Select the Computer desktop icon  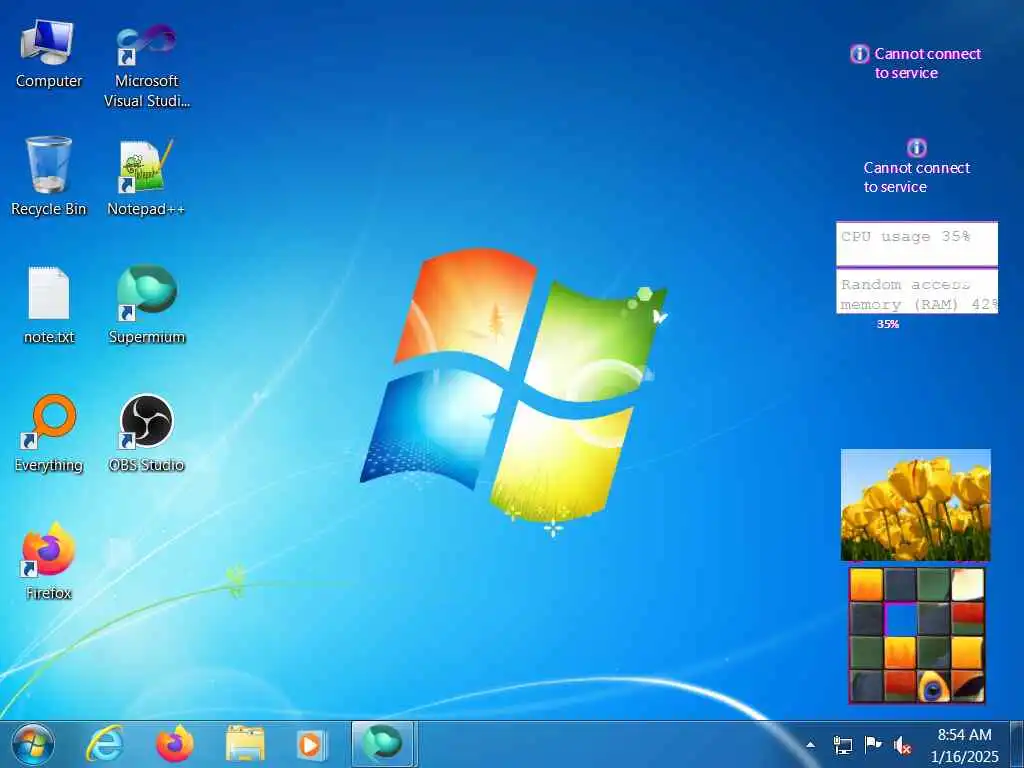[48, 55]
